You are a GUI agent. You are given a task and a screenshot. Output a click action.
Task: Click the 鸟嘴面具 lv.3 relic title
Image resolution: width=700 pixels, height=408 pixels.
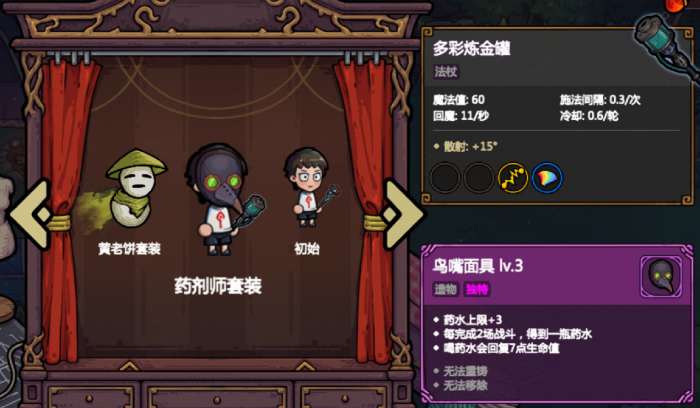pos(478,266)
